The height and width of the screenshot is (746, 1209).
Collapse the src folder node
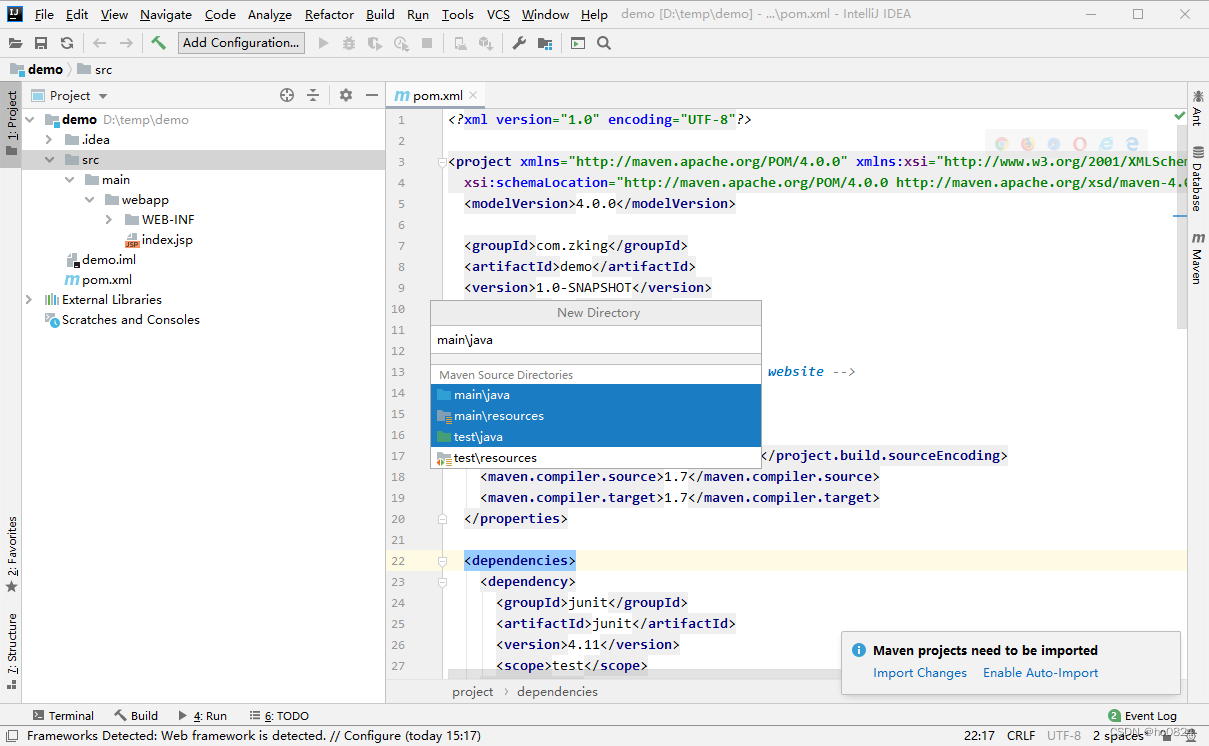click(x=49, y=160)
